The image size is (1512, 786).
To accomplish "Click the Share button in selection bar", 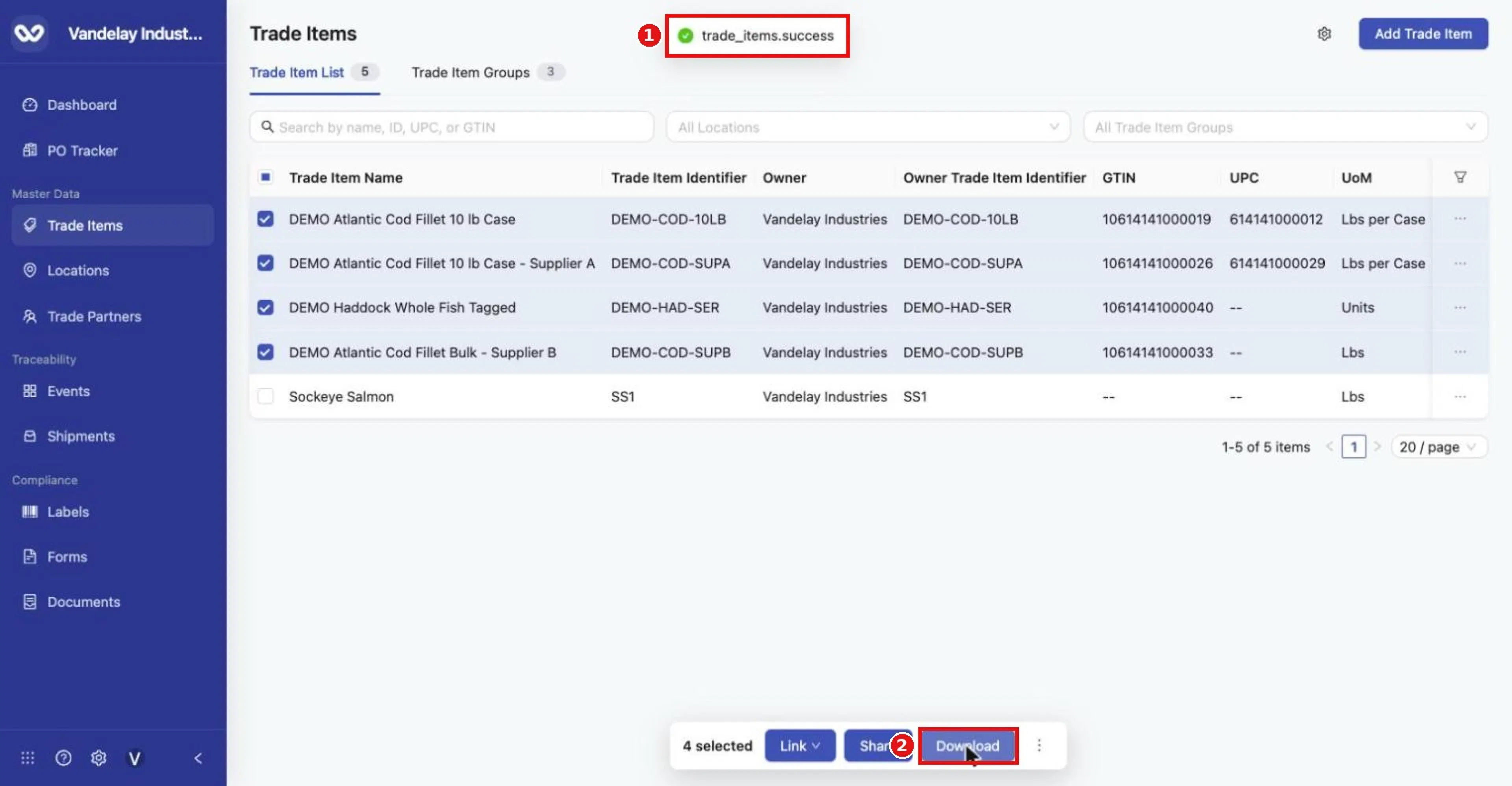I will coord(878,745).
